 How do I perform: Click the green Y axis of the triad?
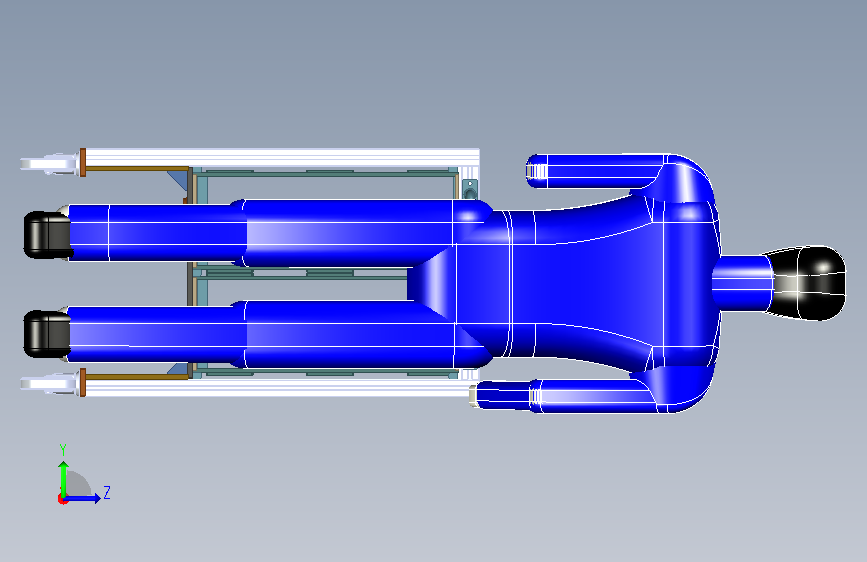64,479
